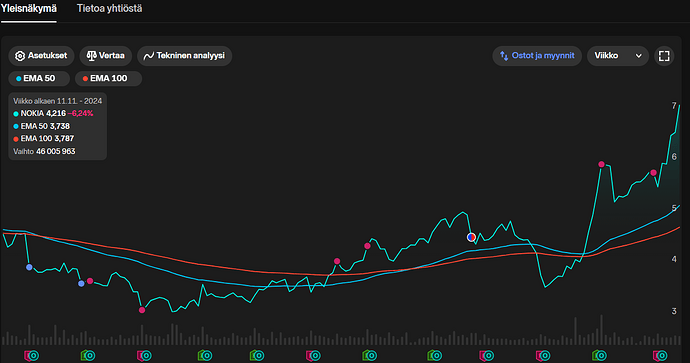
Task: Toggle the EMA 50 indicator chip
Action: coord(39,78)
